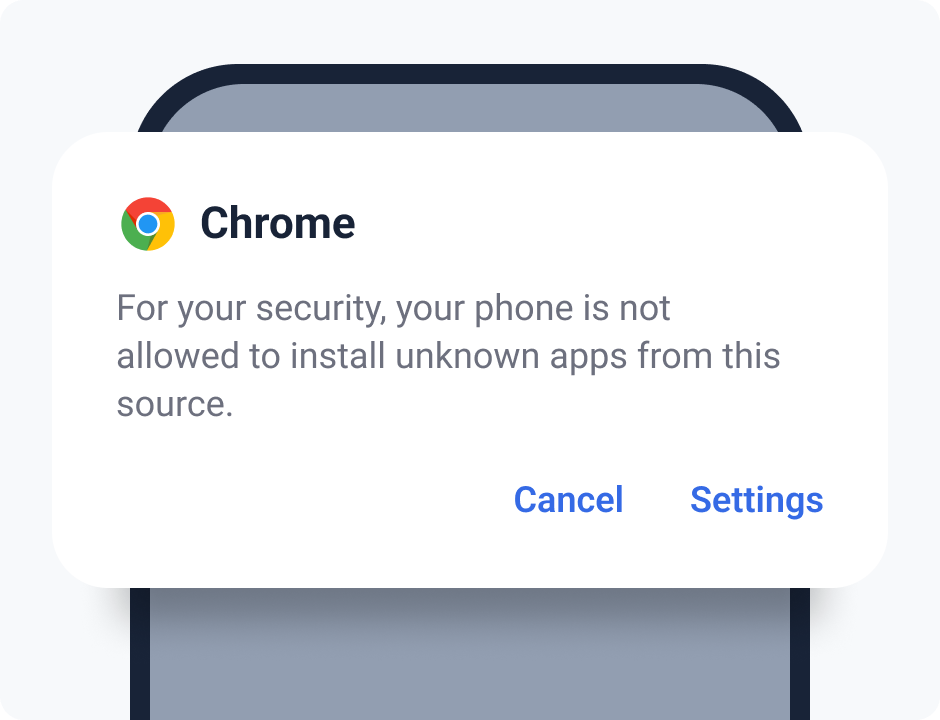Click the word "source." on the last line
Image resolution: width=940 pixels, height=720 pixels.
(175, 405)
